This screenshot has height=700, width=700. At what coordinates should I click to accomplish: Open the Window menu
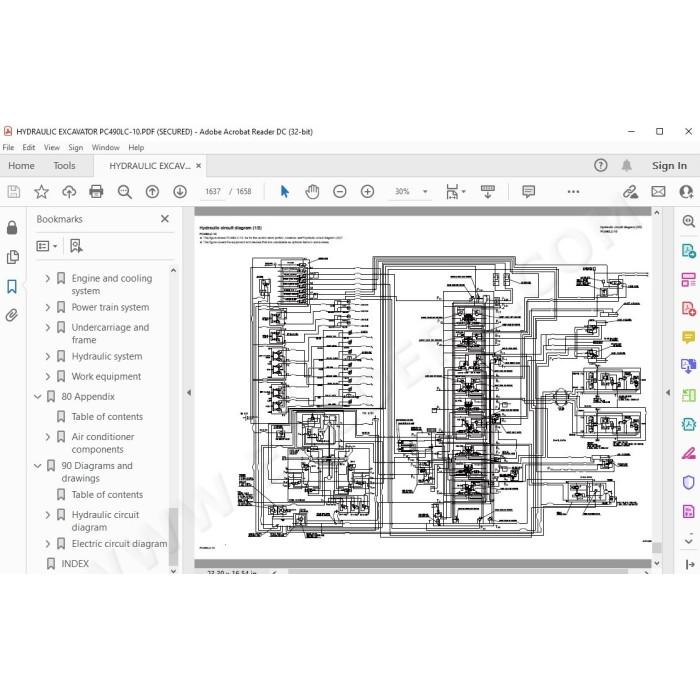click(105, 147)
